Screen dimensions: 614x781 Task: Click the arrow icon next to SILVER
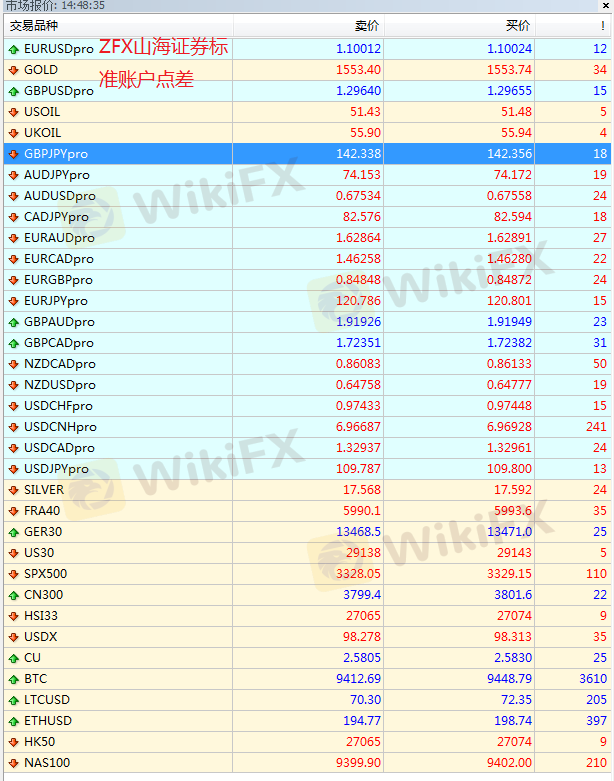[13, 490]
